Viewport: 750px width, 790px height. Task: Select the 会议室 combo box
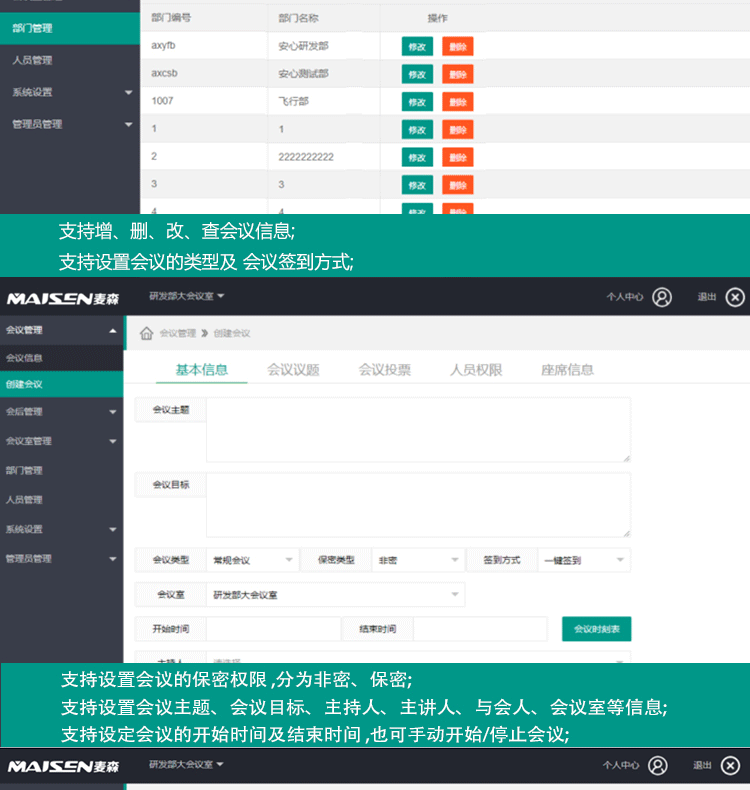(335, 594)
